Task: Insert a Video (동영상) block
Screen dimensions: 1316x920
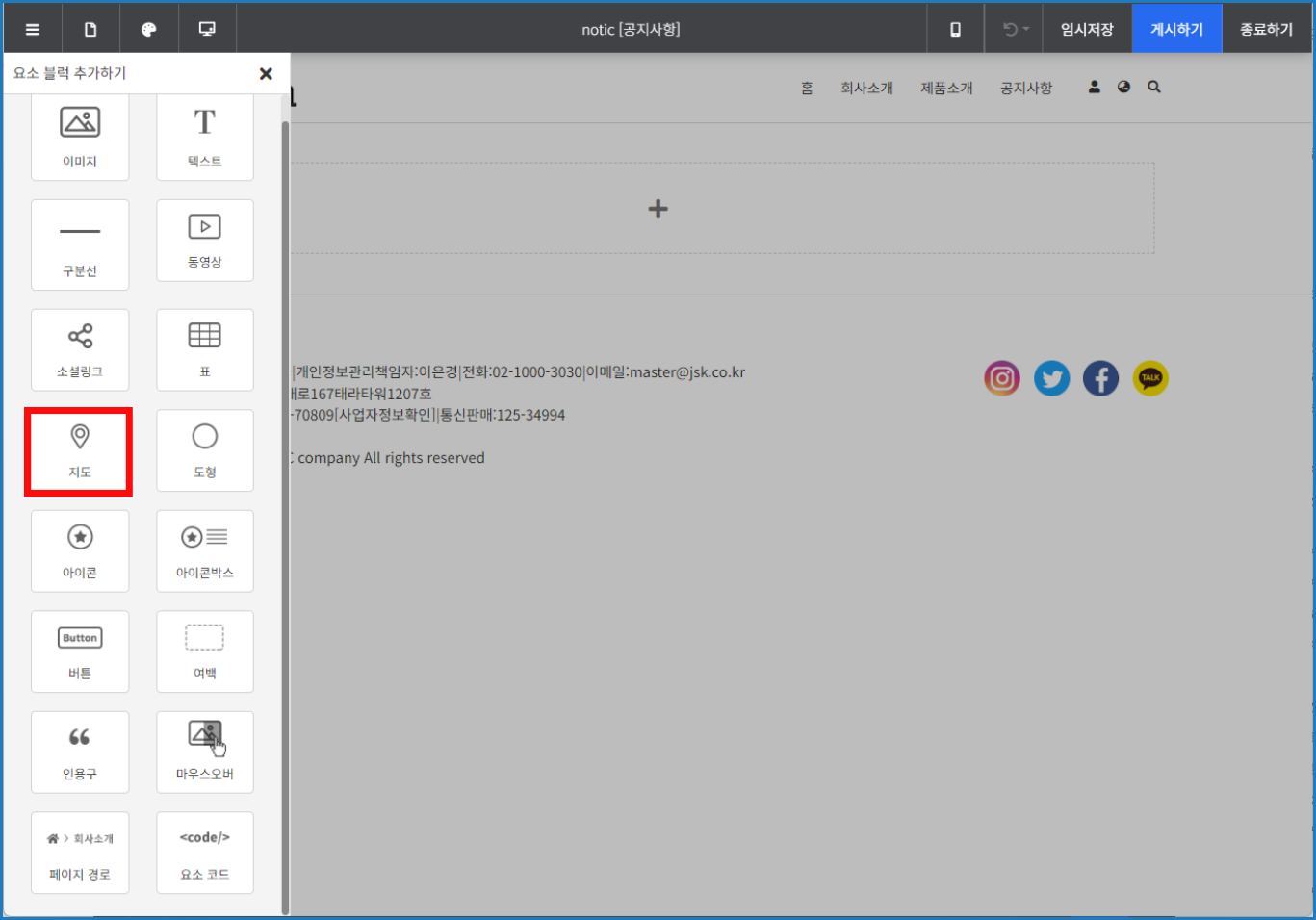Action: click(x=205, y=241)
